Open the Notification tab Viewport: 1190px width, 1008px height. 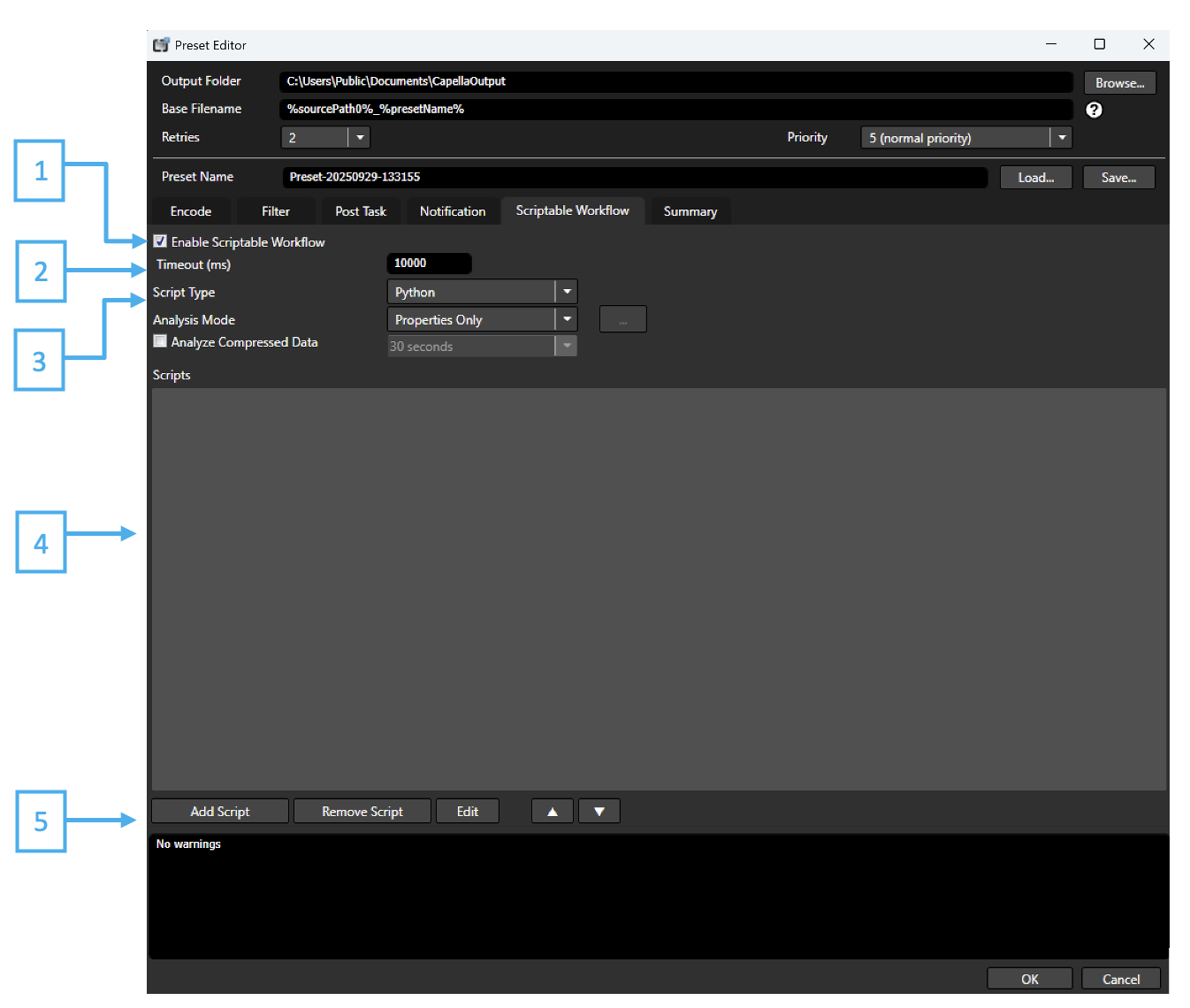point(452,210)
